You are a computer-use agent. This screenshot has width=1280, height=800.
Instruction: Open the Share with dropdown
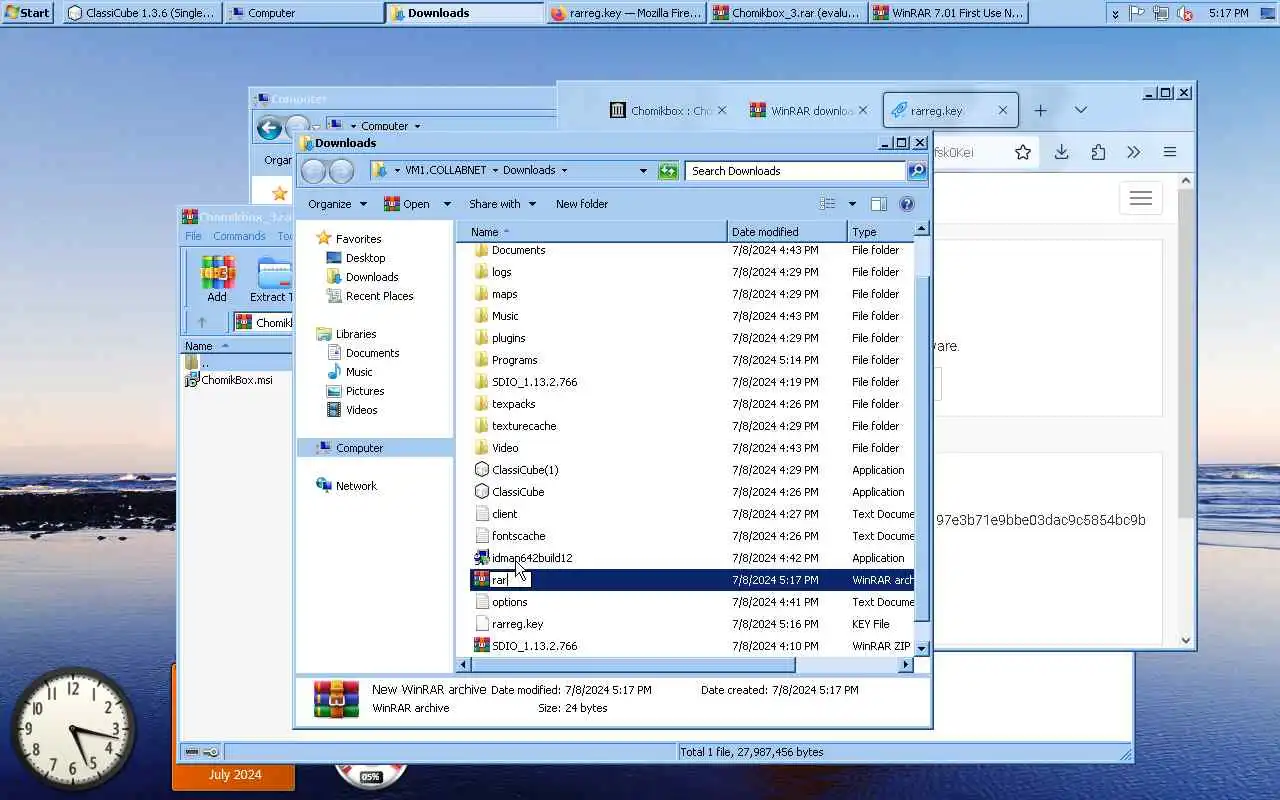tap(502, 204)
